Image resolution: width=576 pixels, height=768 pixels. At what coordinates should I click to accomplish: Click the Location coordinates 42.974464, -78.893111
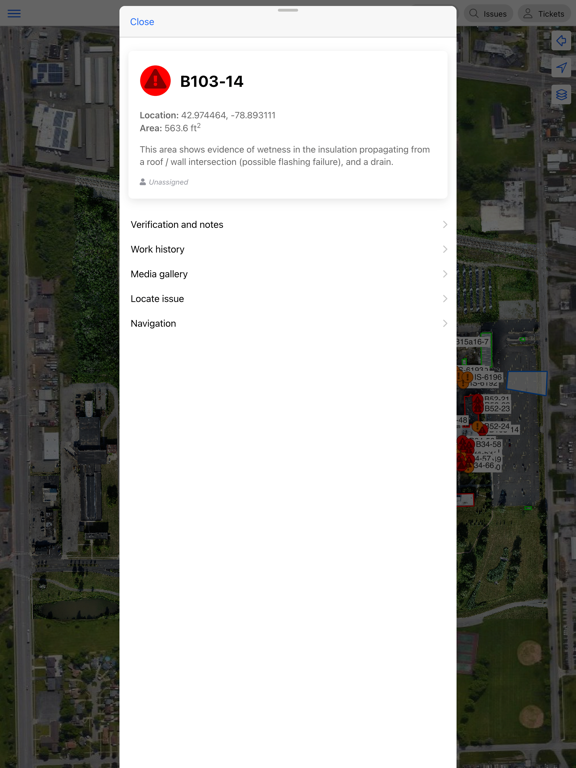tap(228, 115)
